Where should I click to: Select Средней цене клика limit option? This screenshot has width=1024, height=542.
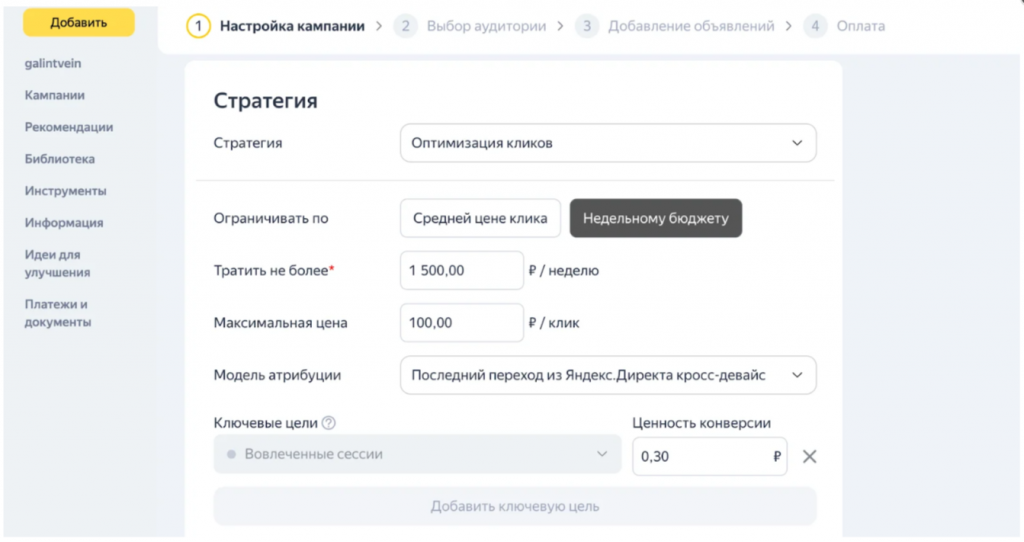480,218
